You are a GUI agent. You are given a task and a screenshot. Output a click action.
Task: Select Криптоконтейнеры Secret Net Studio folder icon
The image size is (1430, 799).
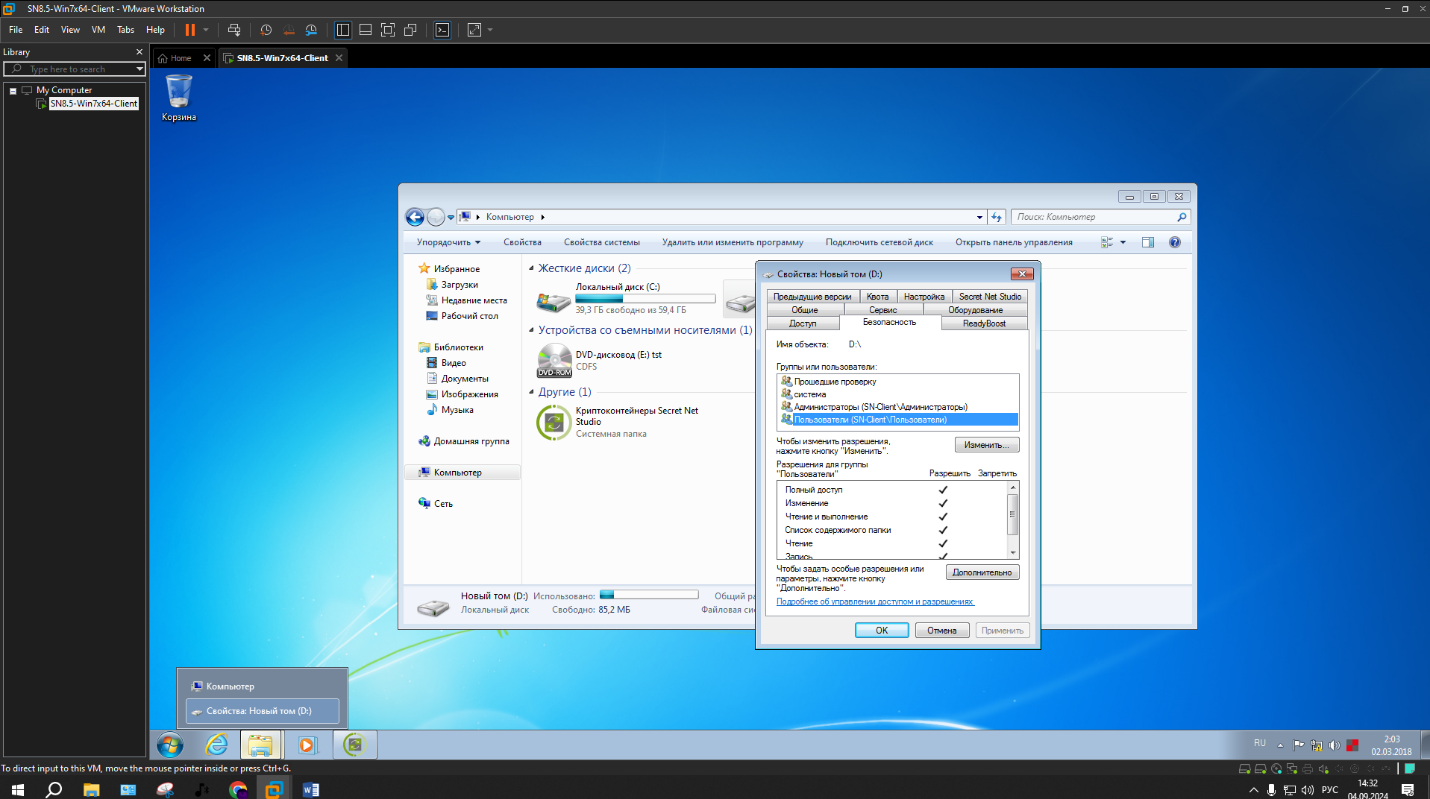pyautogui.click(x=554, y=423)
